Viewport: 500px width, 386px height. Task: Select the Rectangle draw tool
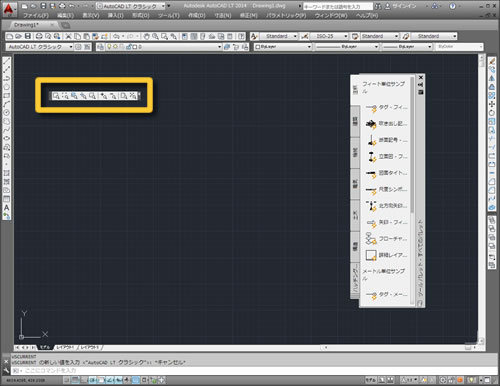point(6,96)
